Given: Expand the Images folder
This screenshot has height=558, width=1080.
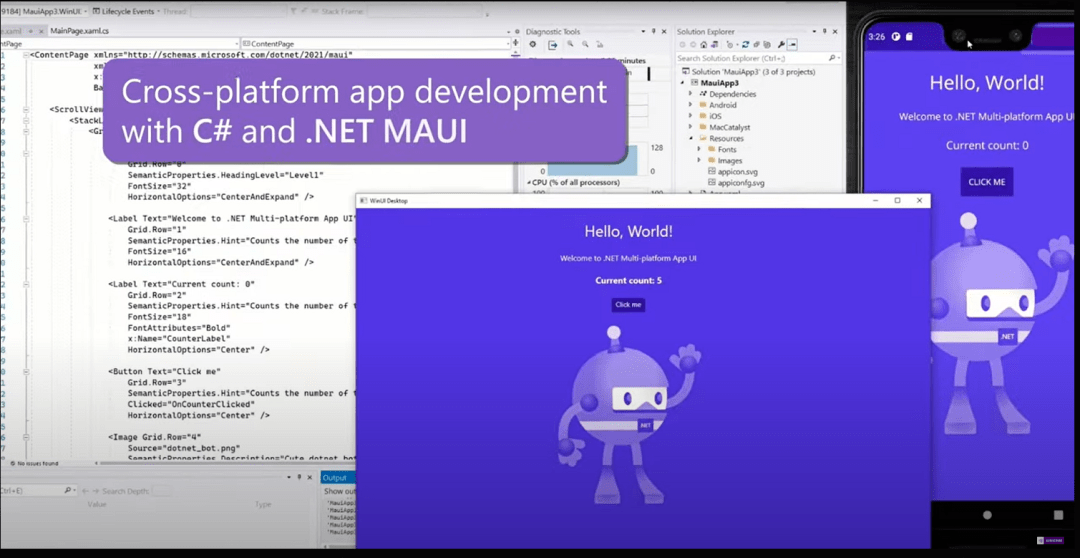Looking at the screenshot, I should (699, 160).
